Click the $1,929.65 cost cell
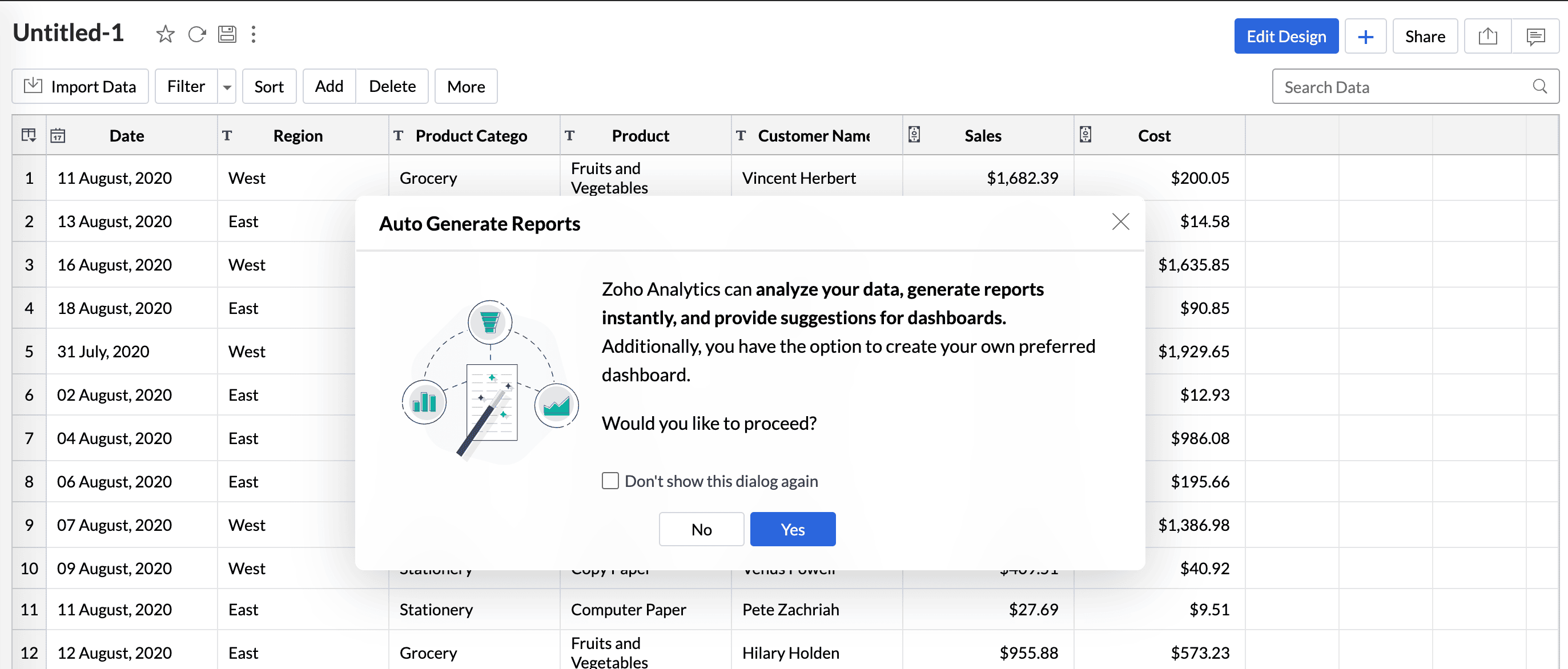Image resolution: width=1568 pixels, height=669 pixels. click(1195, 351)
